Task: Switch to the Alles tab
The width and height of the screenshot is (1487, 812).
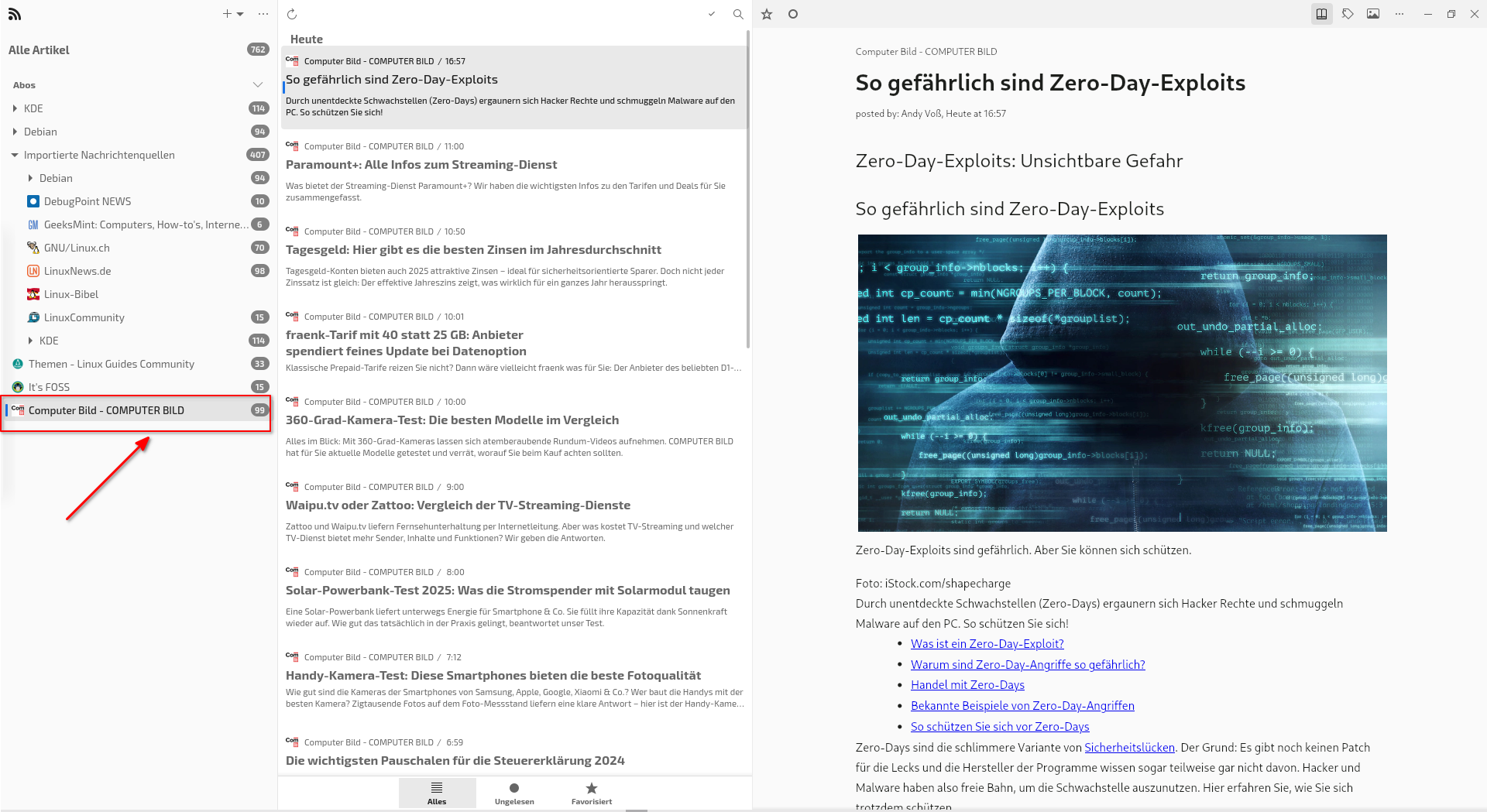Action: 437,793
